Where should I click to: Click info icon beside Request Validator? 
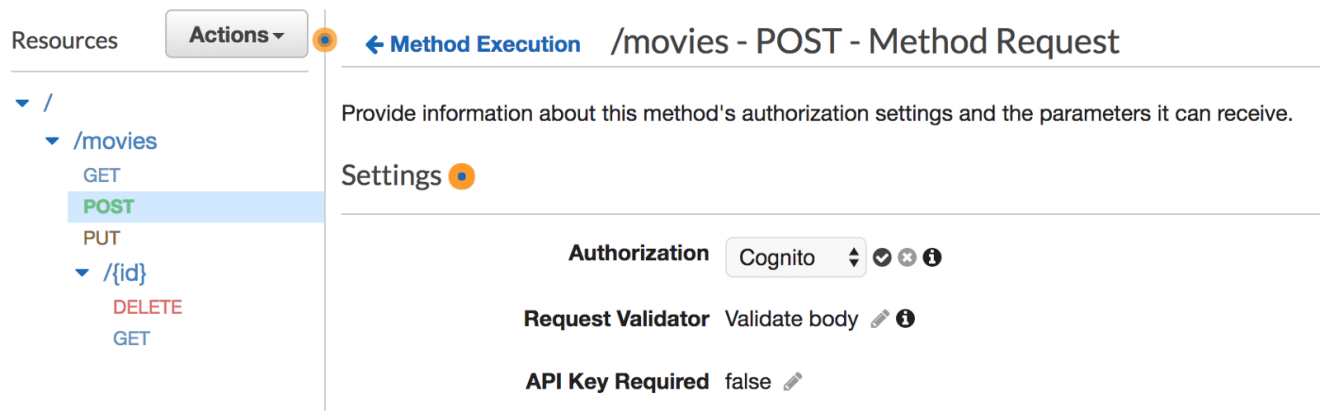pyautogui.click(x=906, y=319)
